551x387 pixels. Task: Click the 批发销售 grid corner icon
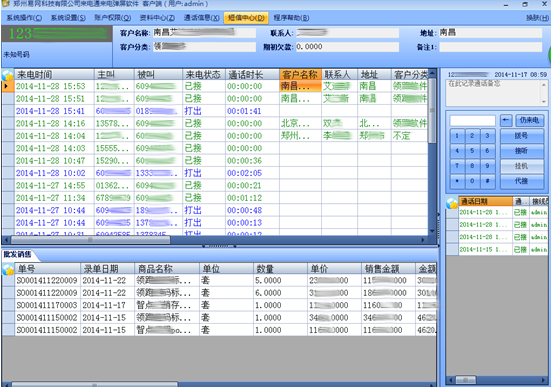pyautogui.click(x=8, y=269)
